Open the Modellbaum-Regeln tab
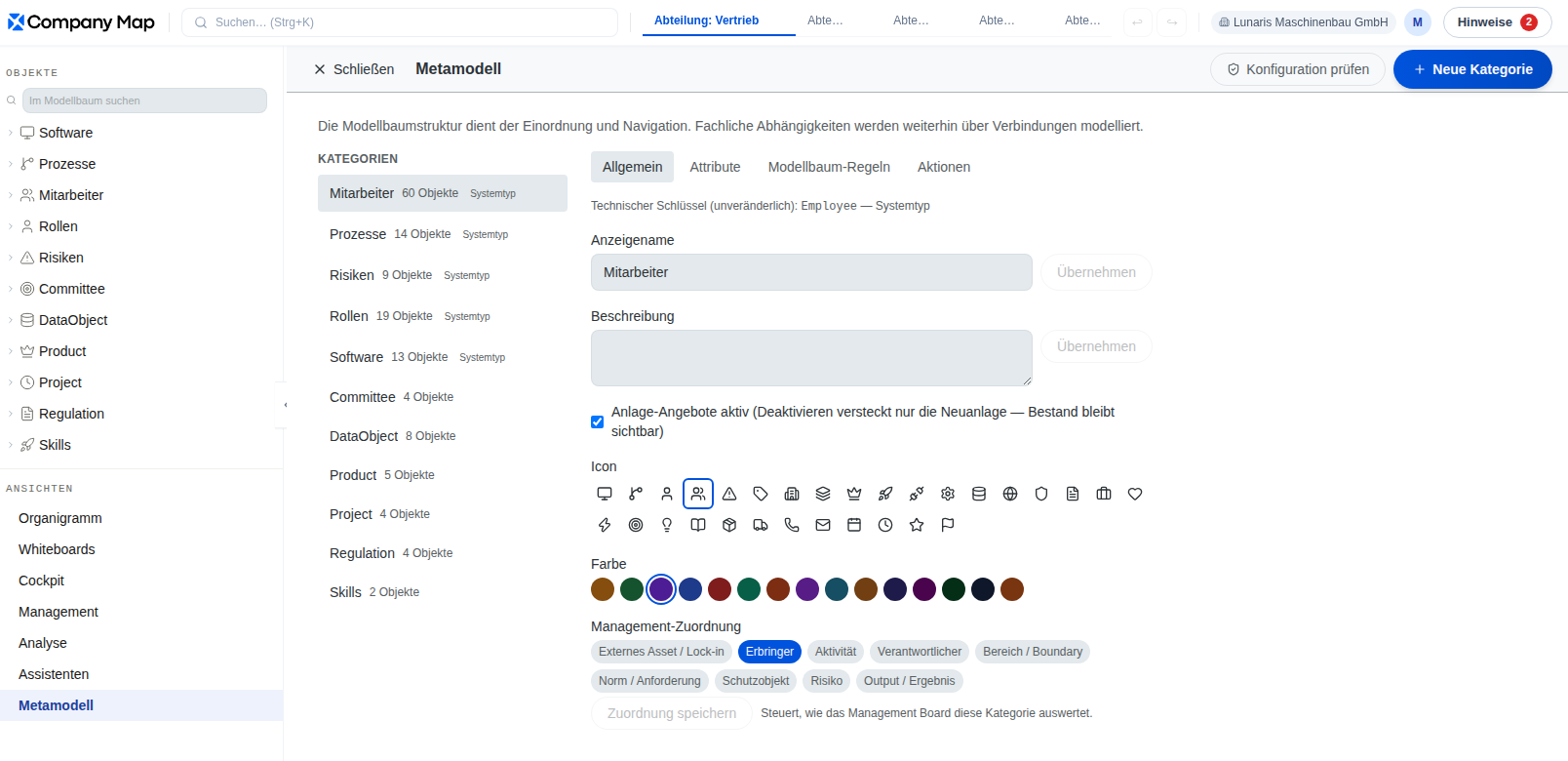This screenshot has width=1568, height=761. (x=829, y=167)
